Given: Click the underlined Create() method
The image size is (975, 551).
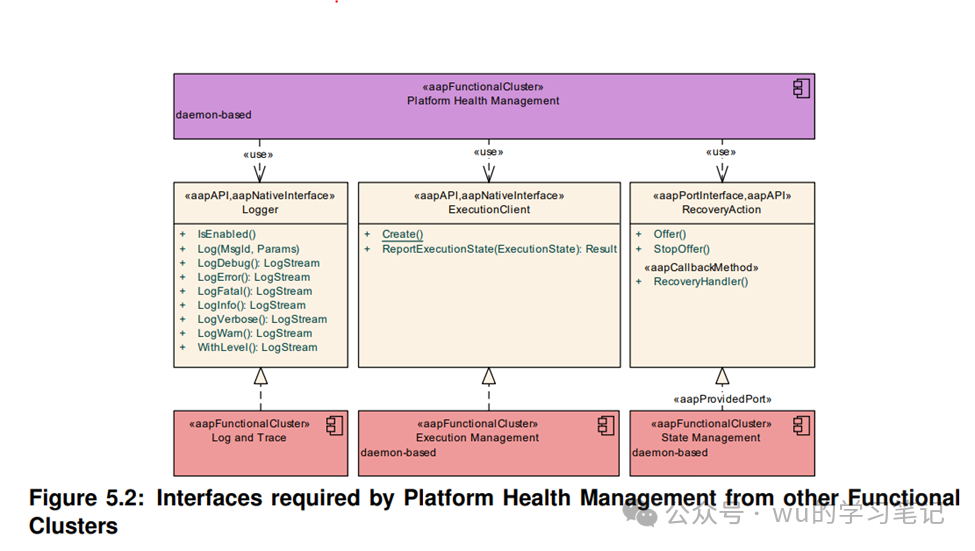Looking at the screenshot, I should click(402, 234).
